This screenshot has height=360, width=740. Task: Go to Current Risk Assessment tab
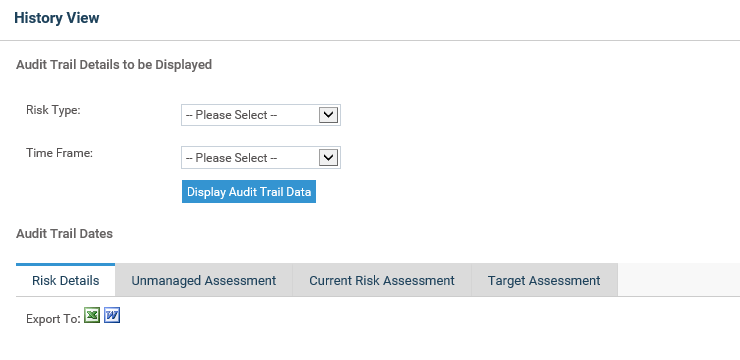coord(382,280)
